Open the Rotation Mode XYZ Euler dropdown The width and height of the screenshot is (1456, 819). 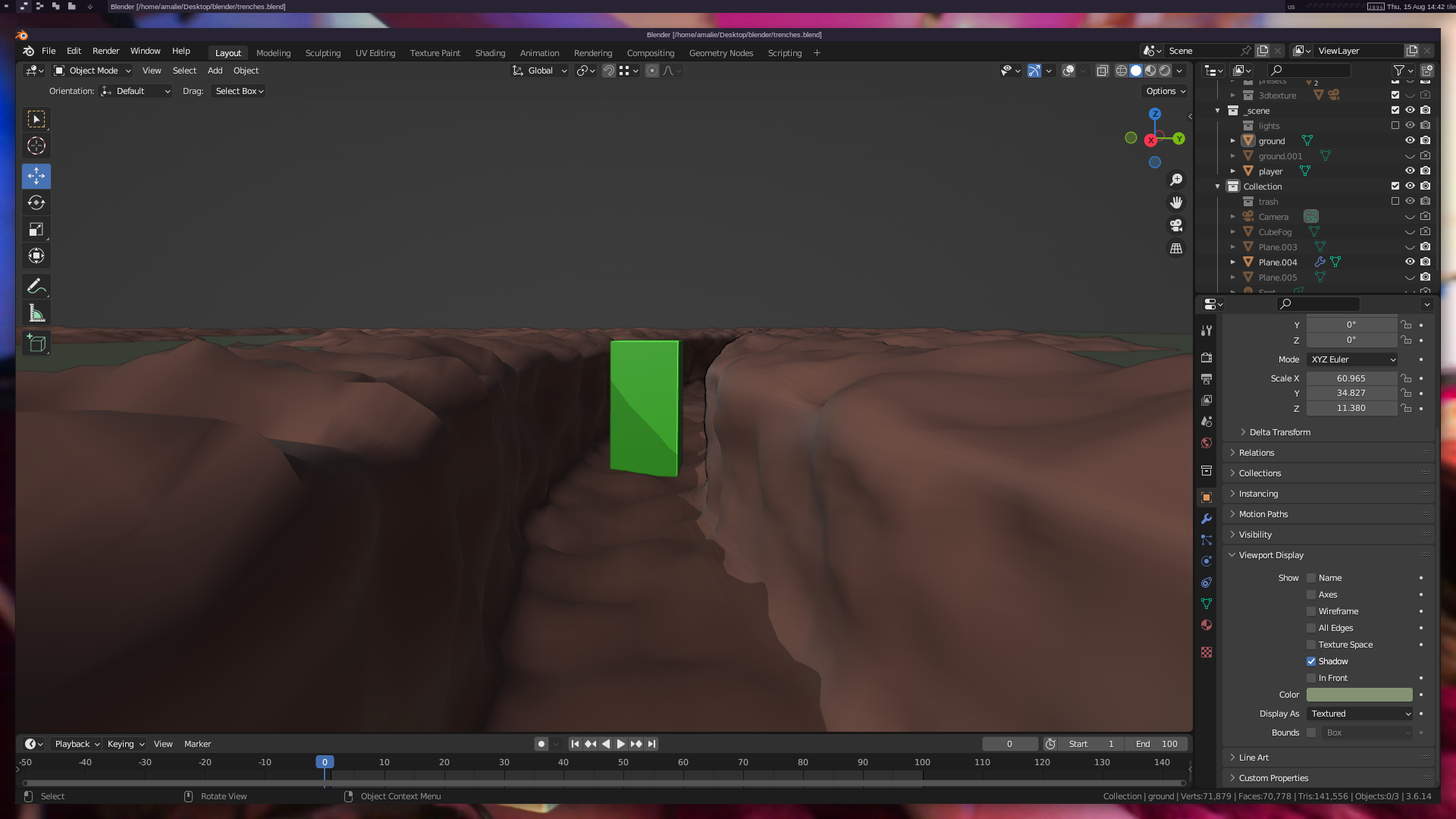[x=1352, y=359]
